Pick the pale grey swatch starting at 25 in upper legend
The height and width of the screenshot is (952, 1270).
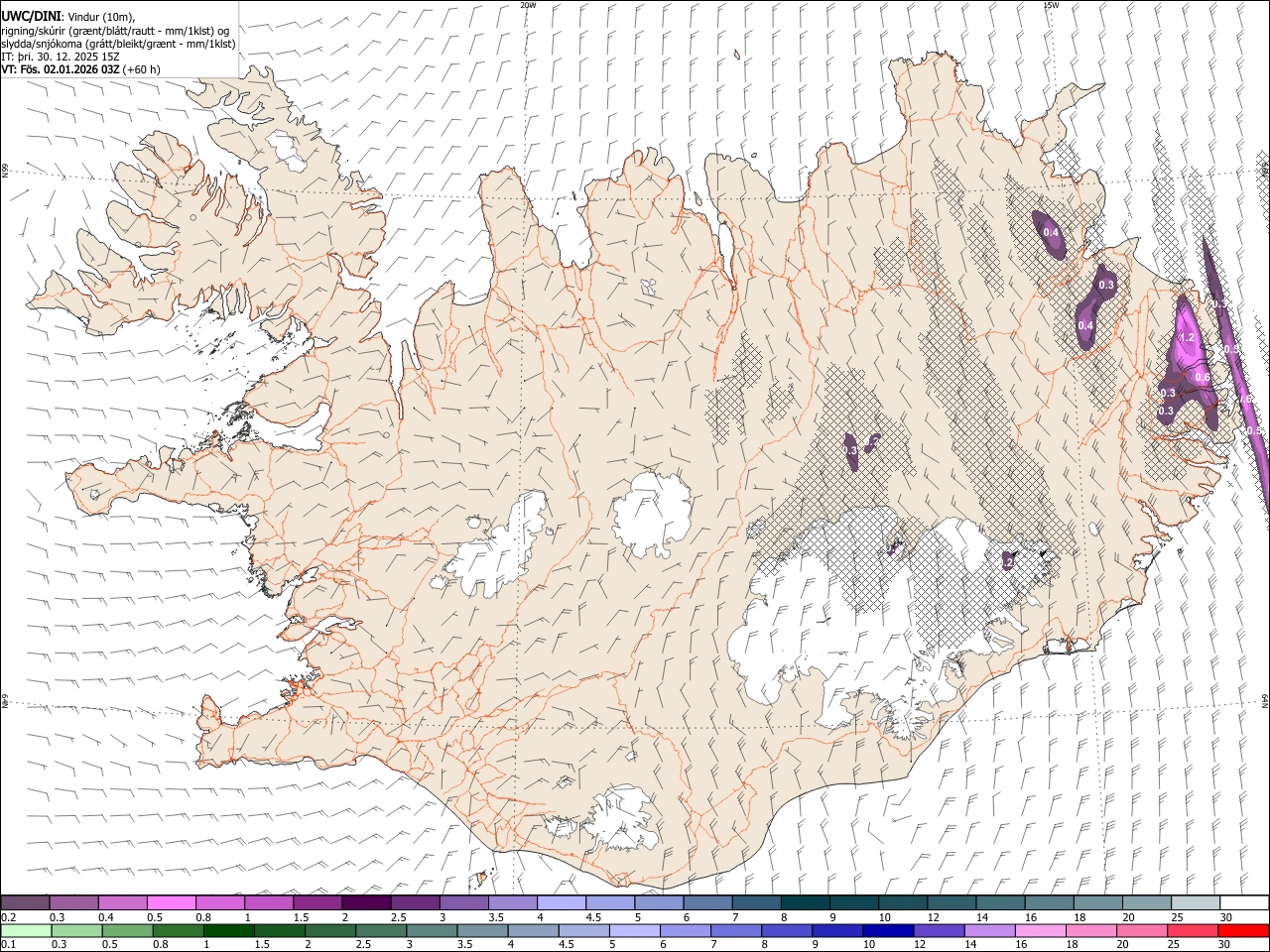click(x=1195, y=902)
